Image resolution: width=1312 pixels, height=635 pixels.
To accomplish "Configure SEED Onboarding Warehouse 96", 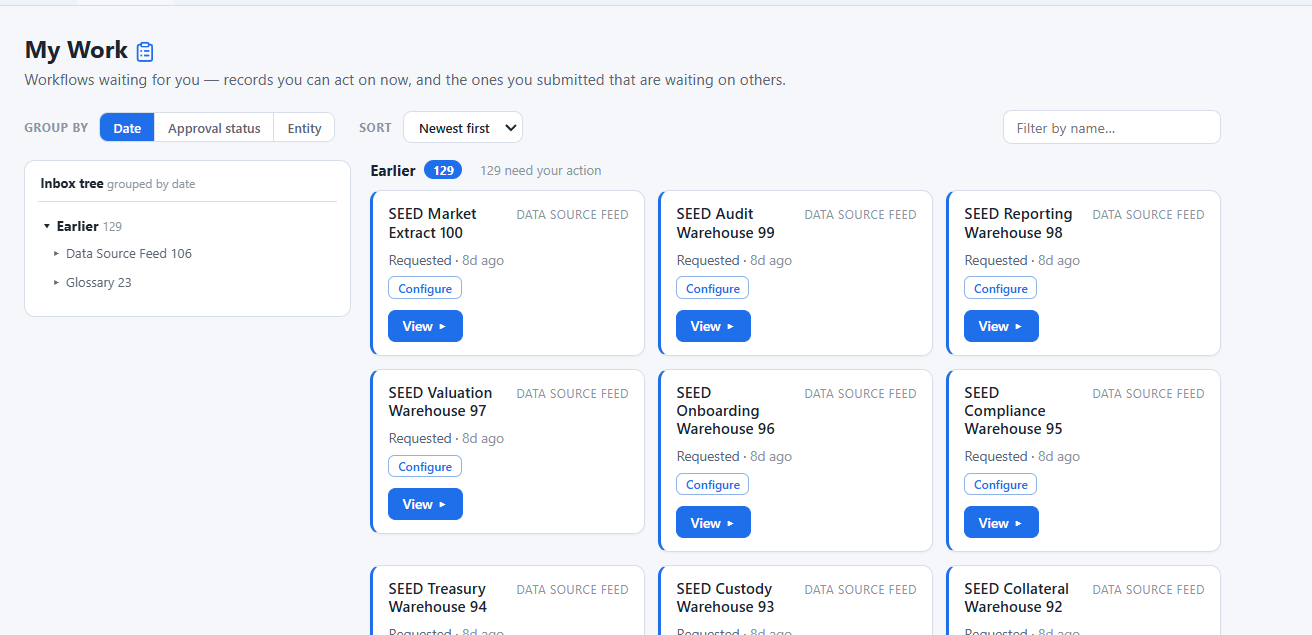I will click(x=713, y=484).
